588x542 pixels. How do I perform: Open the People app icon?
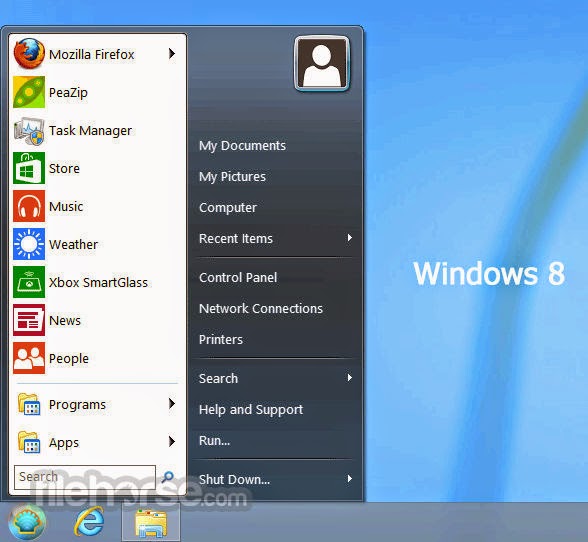pyautogui.click(x=29, y=358)
